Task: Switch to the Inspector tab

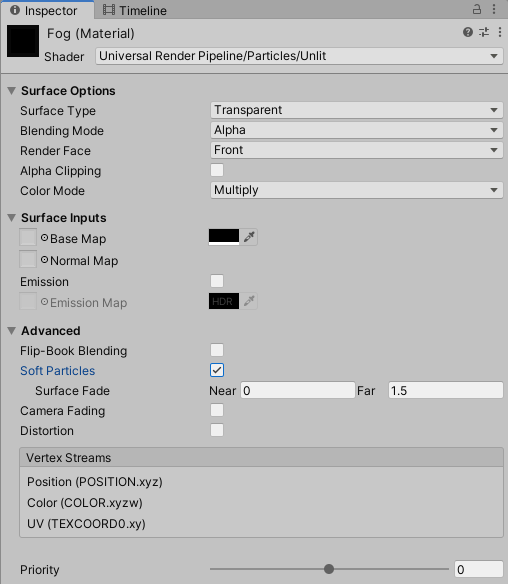Action: click(x=47, y=10)
